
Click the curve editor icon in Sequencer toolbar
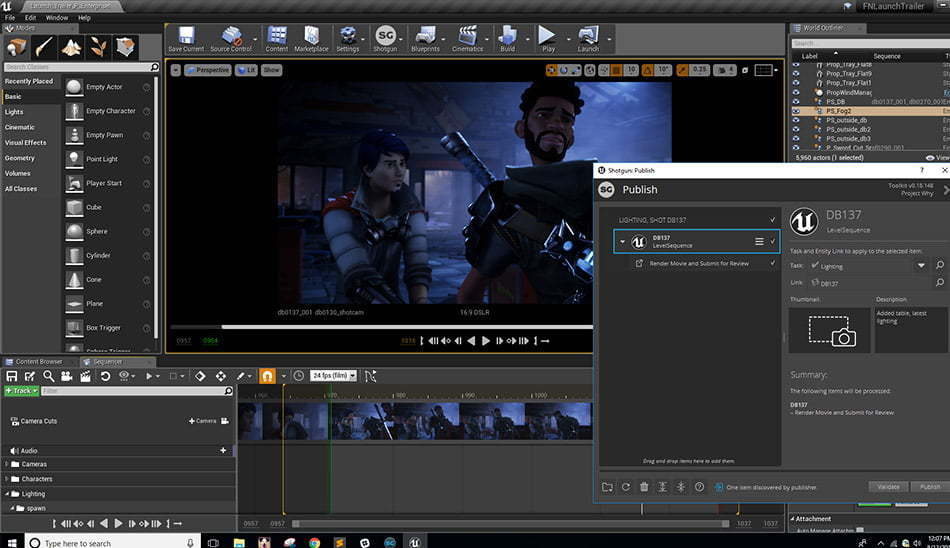pos(370,376)
